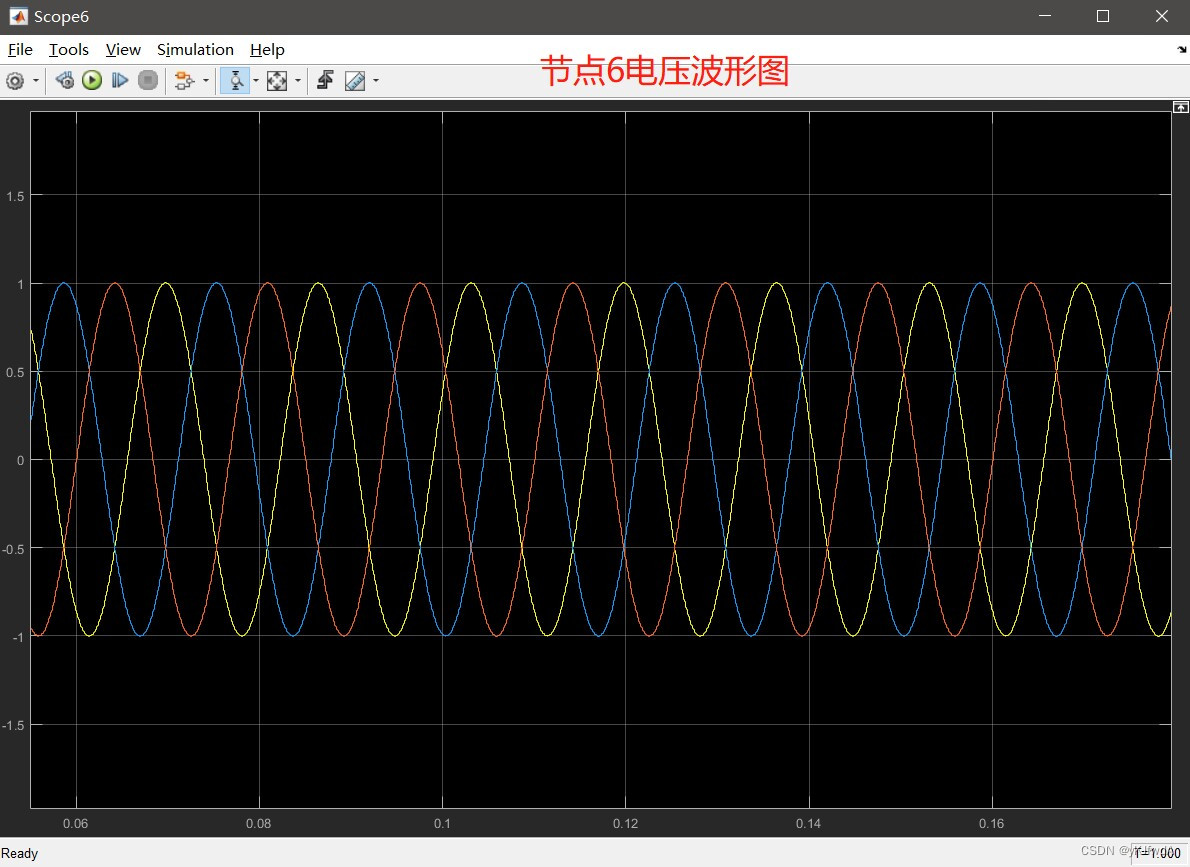The image size is (1190, 867).
Task: Open the Triggers tool icon
Action: tap(326, 80)
